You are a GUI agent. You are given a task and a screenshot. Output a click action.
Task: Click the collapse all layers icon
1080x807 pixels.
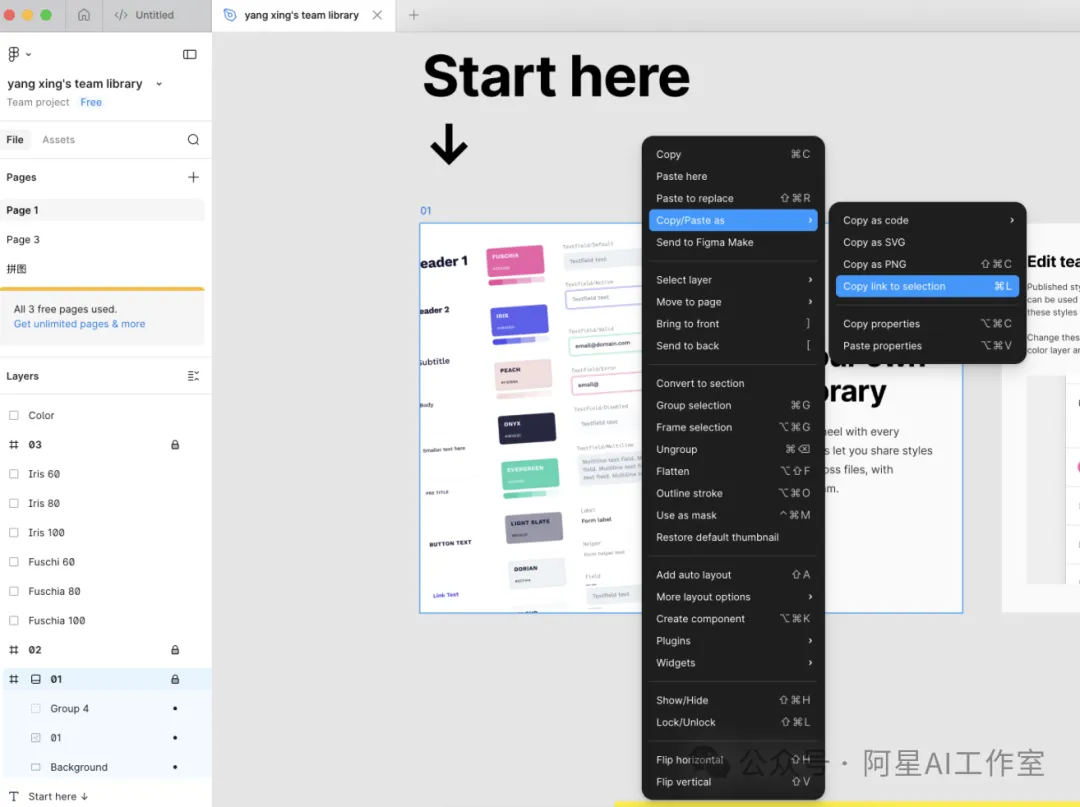[x=194, y=376]
